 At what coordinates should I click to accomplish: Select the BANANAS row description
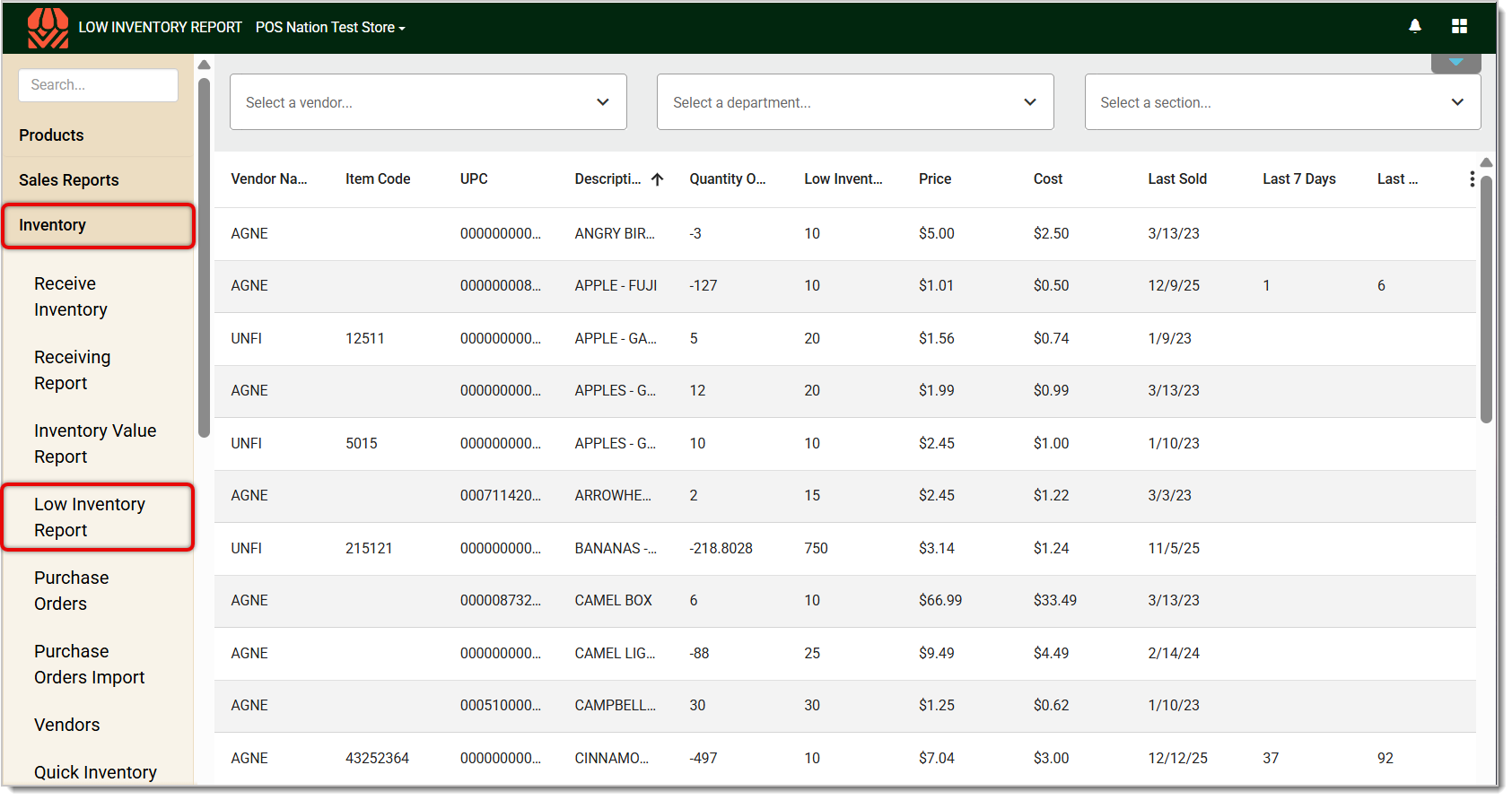[616, 549]
